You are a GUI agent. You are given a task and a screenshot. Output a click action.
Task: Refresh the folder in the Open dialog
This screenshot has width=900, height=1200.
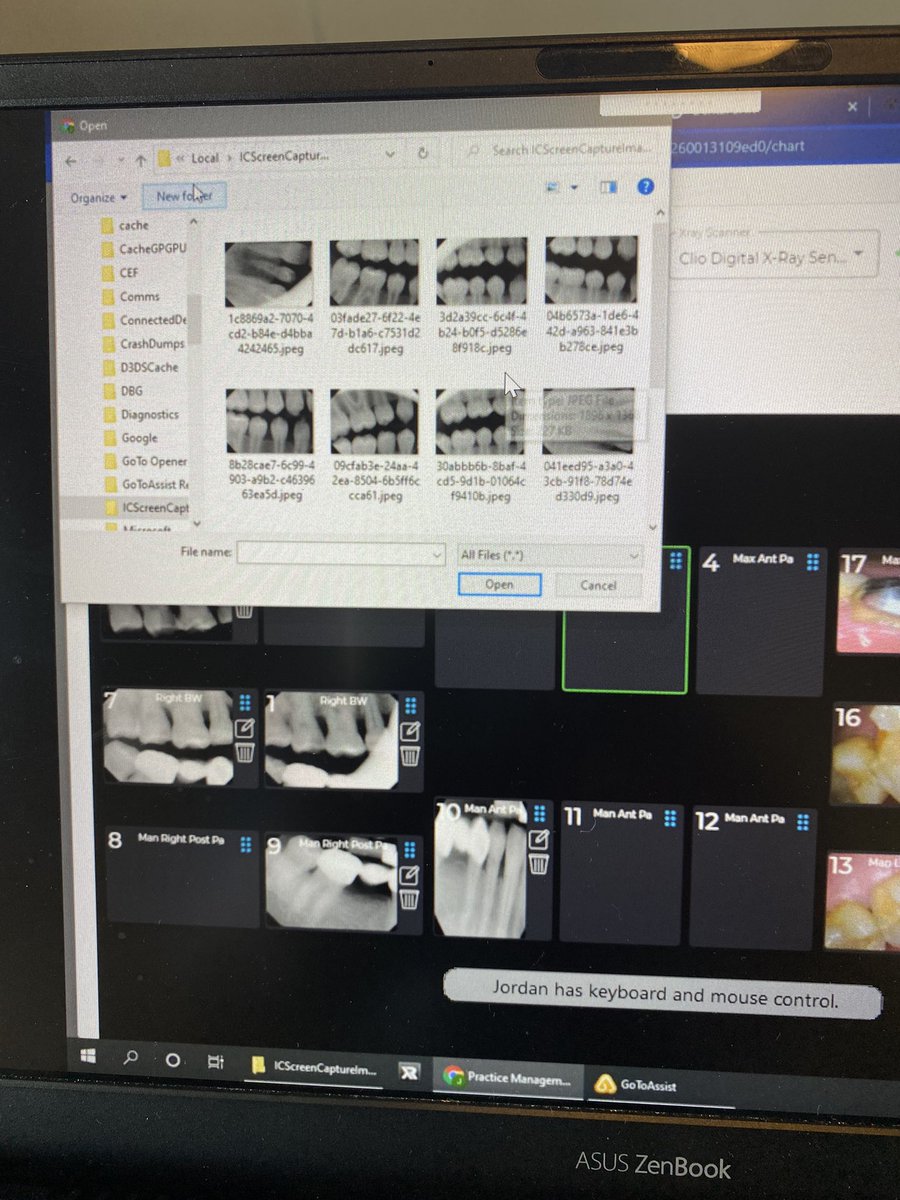pos(423,153)
